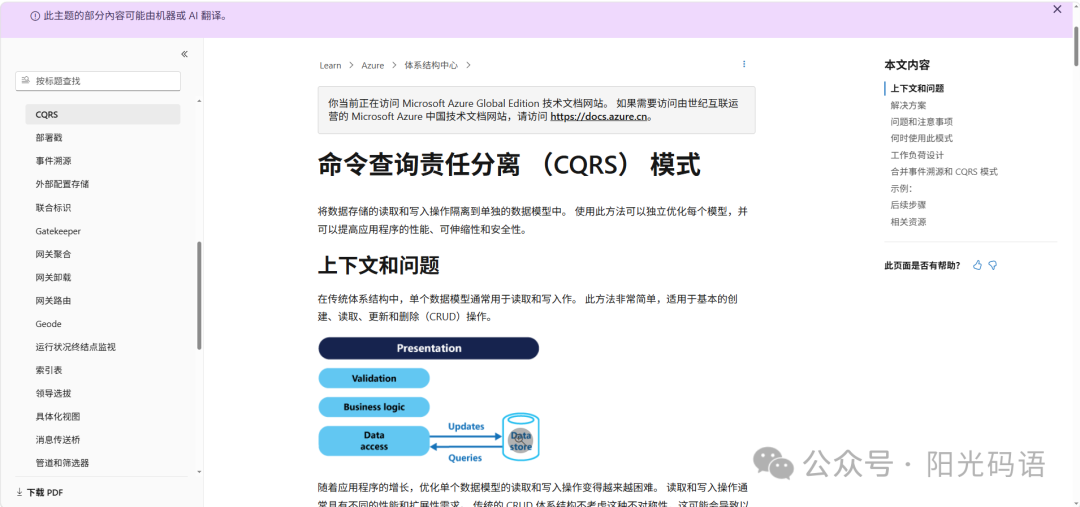The height and width of the screenshot is (507, 1080).
Task: Jump to 相关资源 section
Action: click(908, 222)
